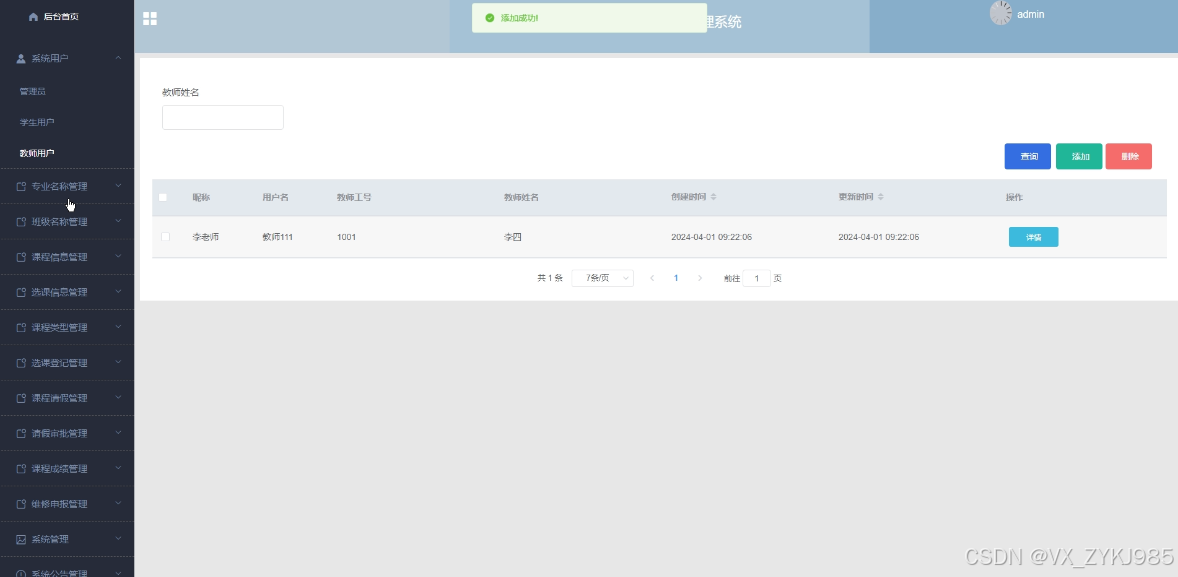This screenshot has height=577, width=1178.
Task: Click the icon beside 选课信息管理
Action: pyautogui.click(x=21, y=292)
